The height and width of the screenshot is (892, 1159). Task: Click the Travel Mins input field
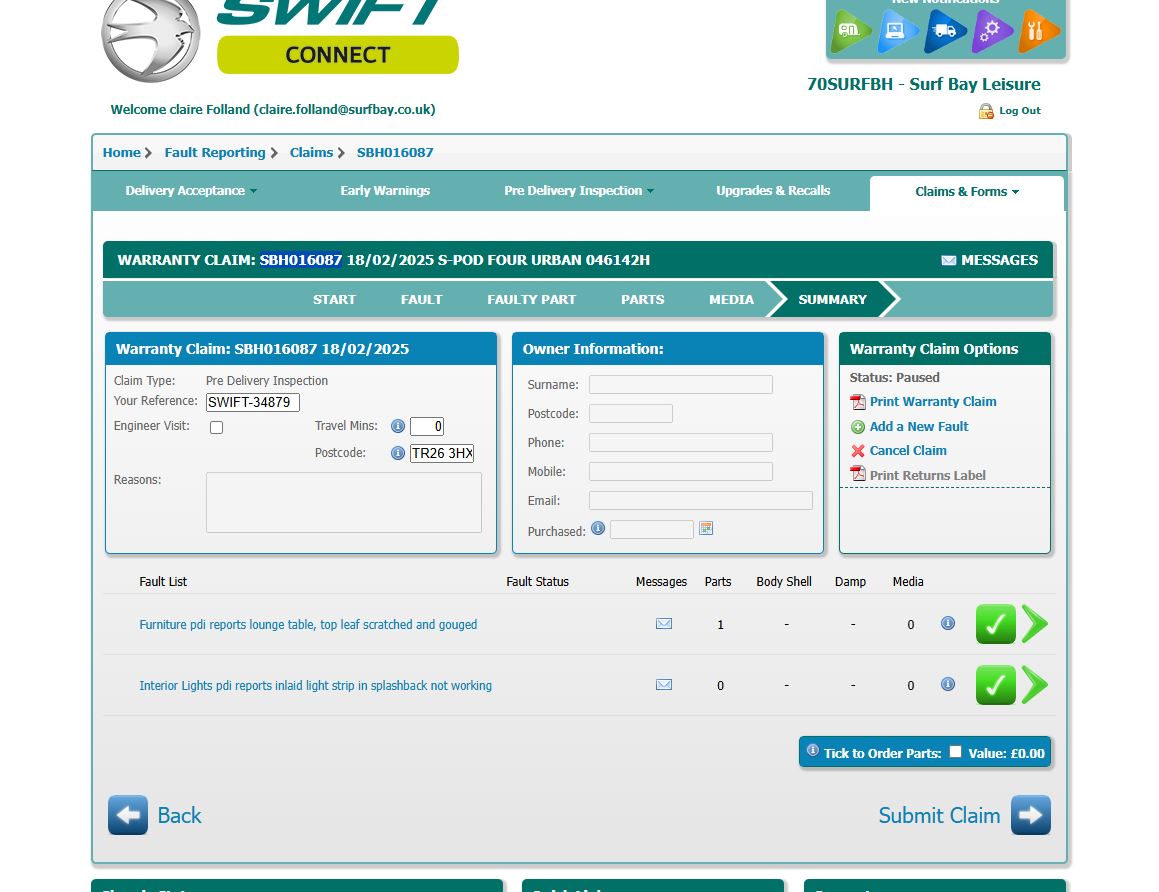coord(426,426)
